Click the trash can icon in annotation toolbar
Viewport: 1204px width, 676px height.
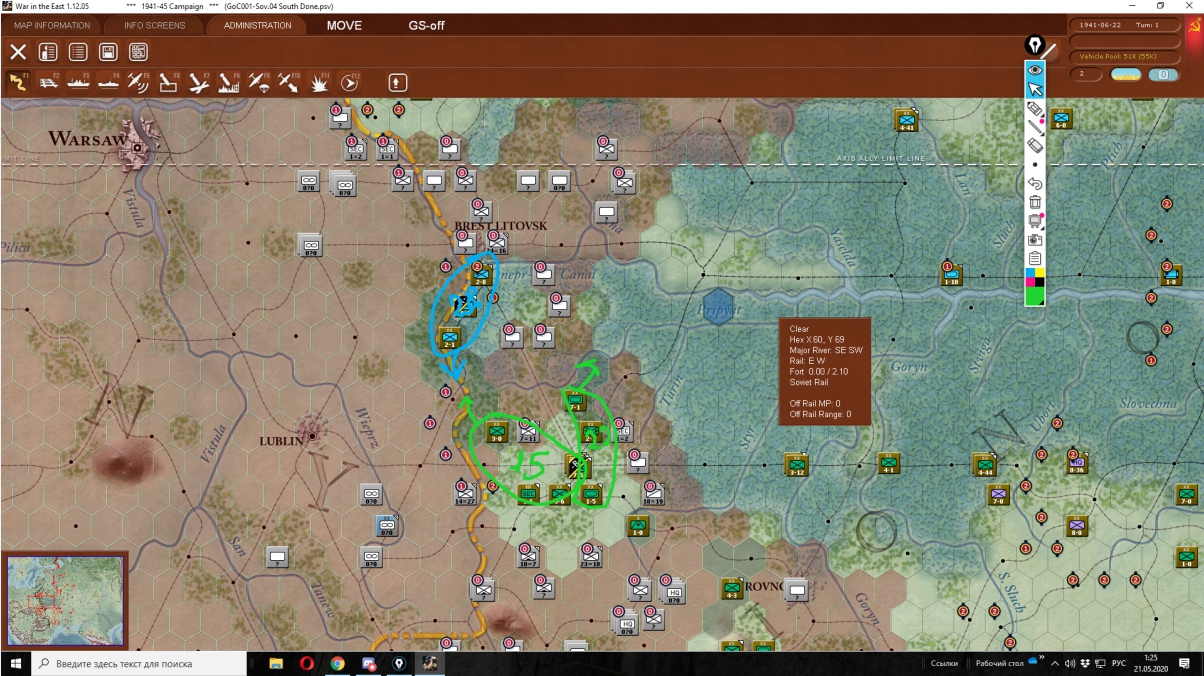[1035, 203]
